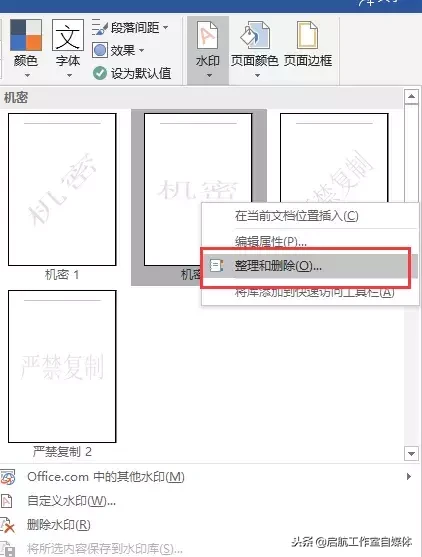Expand the Paragraph Spacing dropdown arrow

(166, 27)
